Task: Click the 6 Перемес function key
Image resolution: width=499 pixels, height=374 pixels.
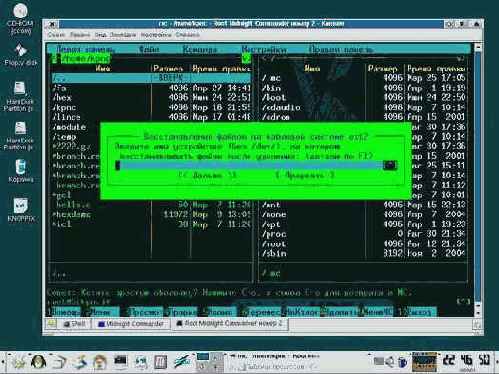Action: click(x=261, y=312)
